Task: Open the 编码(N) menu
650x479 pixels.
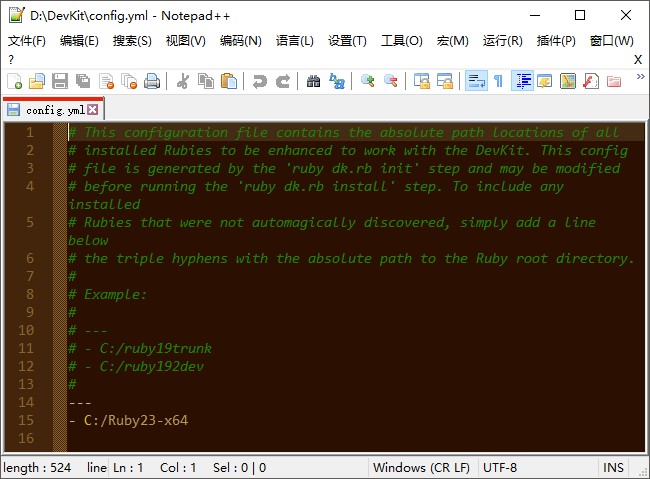Action: click(240, 41)
